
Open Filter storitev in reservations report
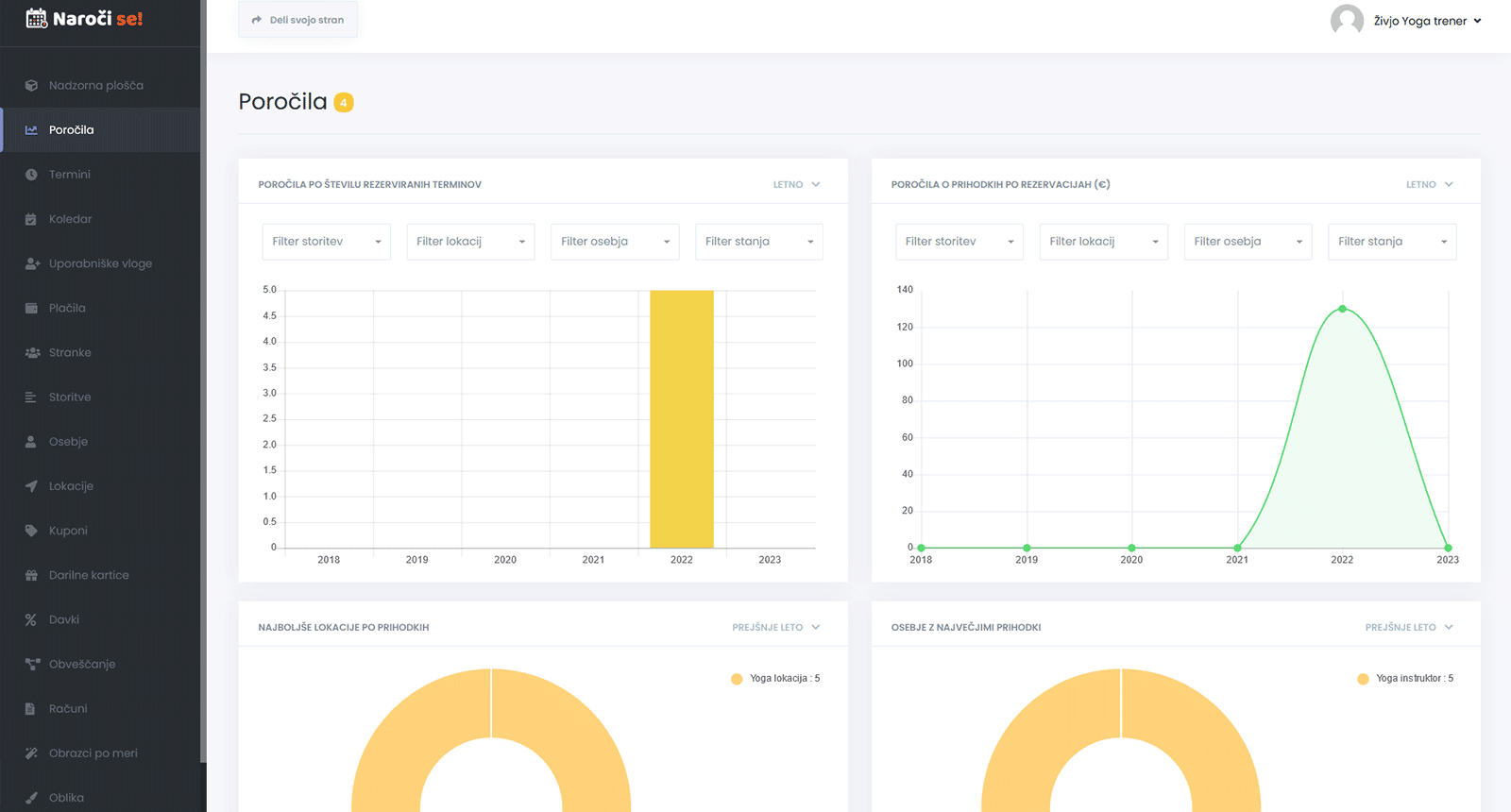pos(326,242)
